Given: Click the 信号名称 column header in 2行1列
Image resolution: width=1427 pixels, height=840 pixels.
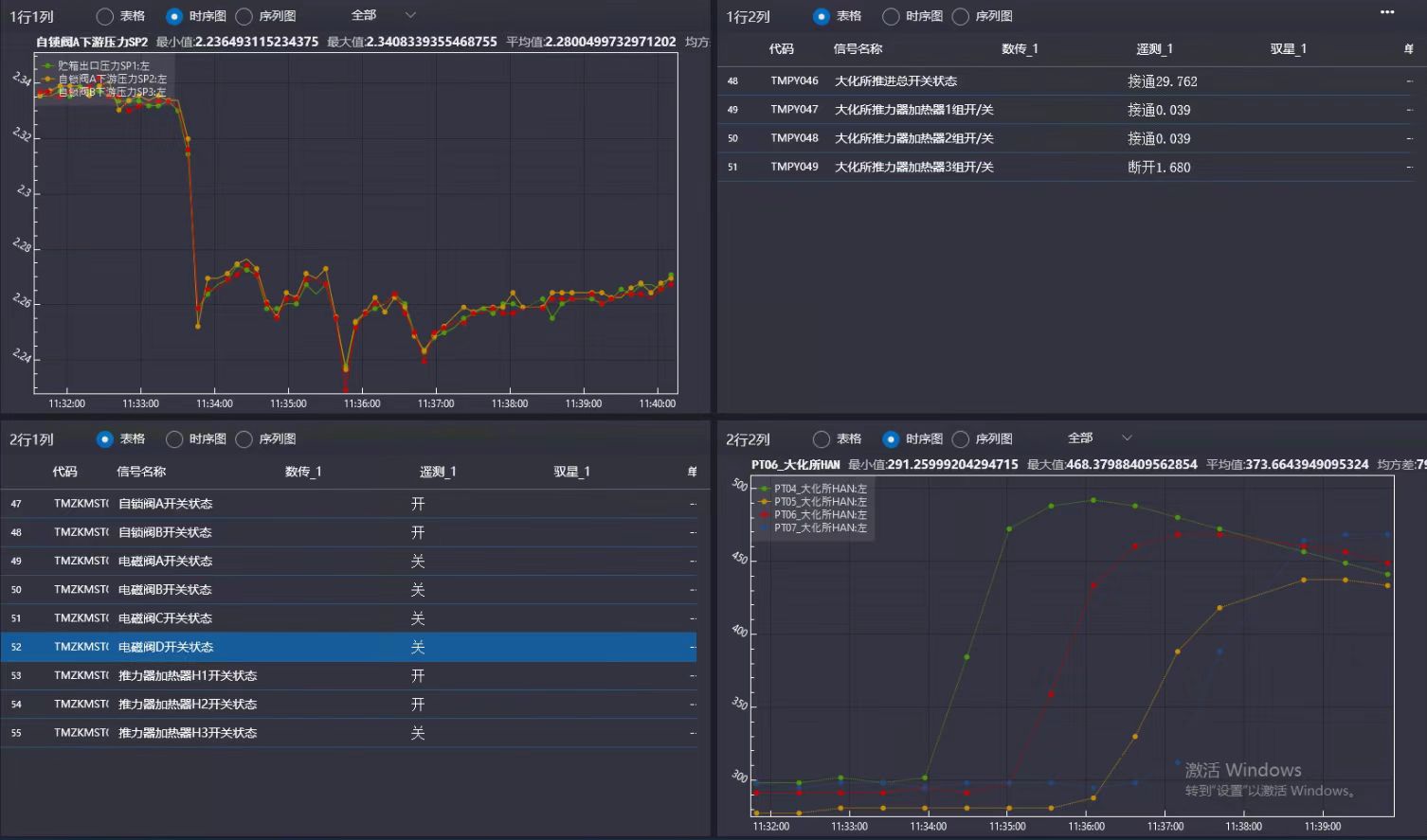Looking at the screenshot, I should [x=141, y=472].
